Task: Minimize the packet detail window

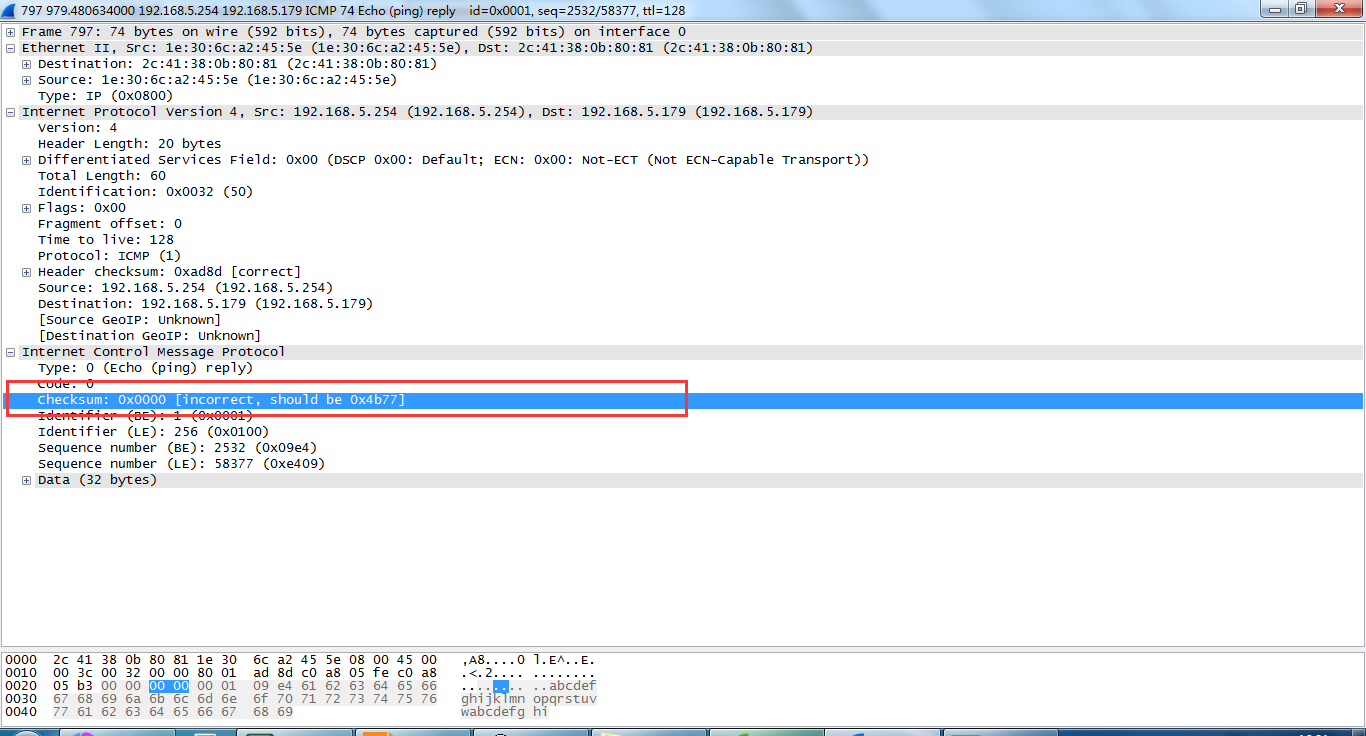Action: (x=1274, y=9)
